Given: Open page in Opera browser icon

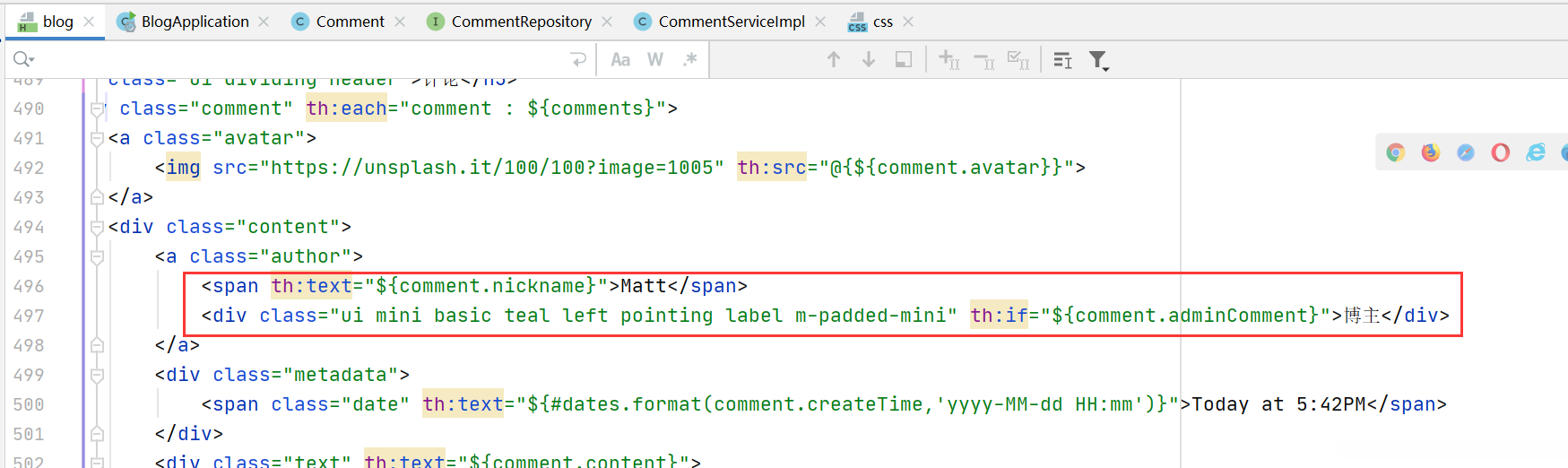Looking at the screenshot, I should pyautogui.click(x=1501, y=152).
